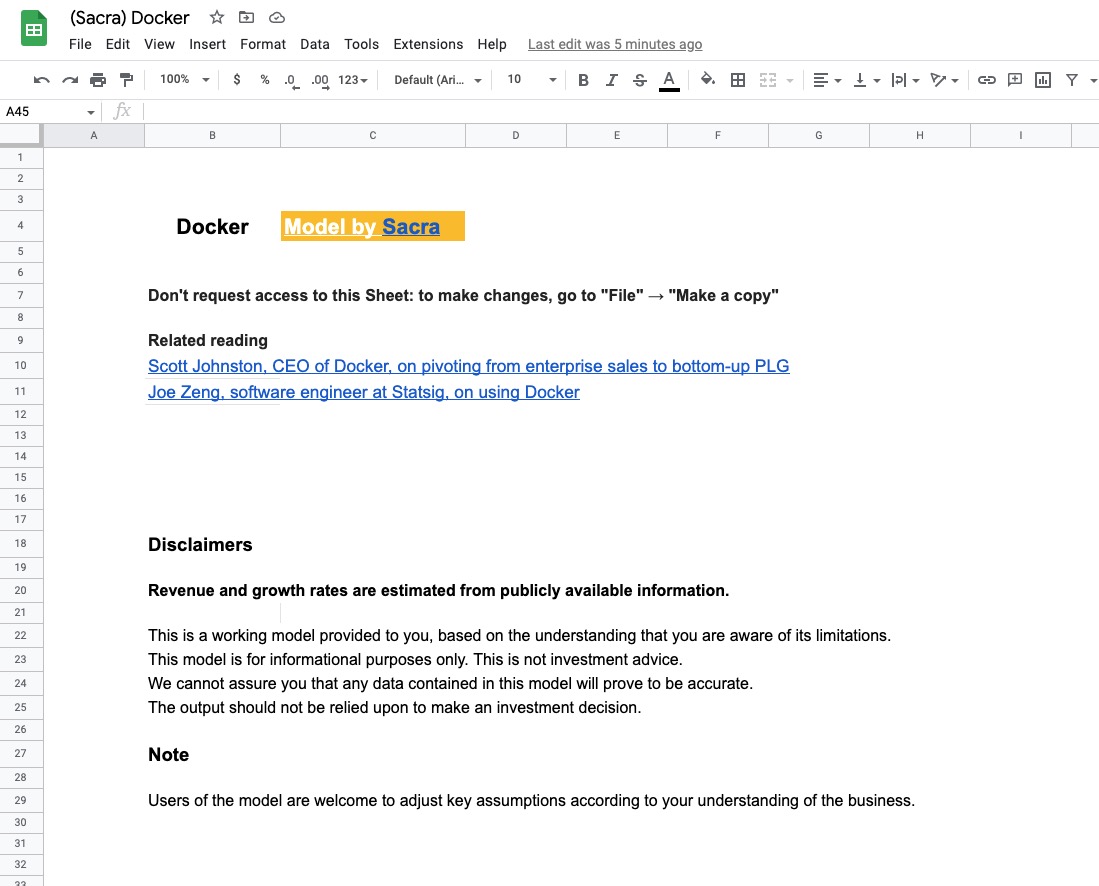Open the text color picker
The image size is (1099, 886).
pos(669,81)
